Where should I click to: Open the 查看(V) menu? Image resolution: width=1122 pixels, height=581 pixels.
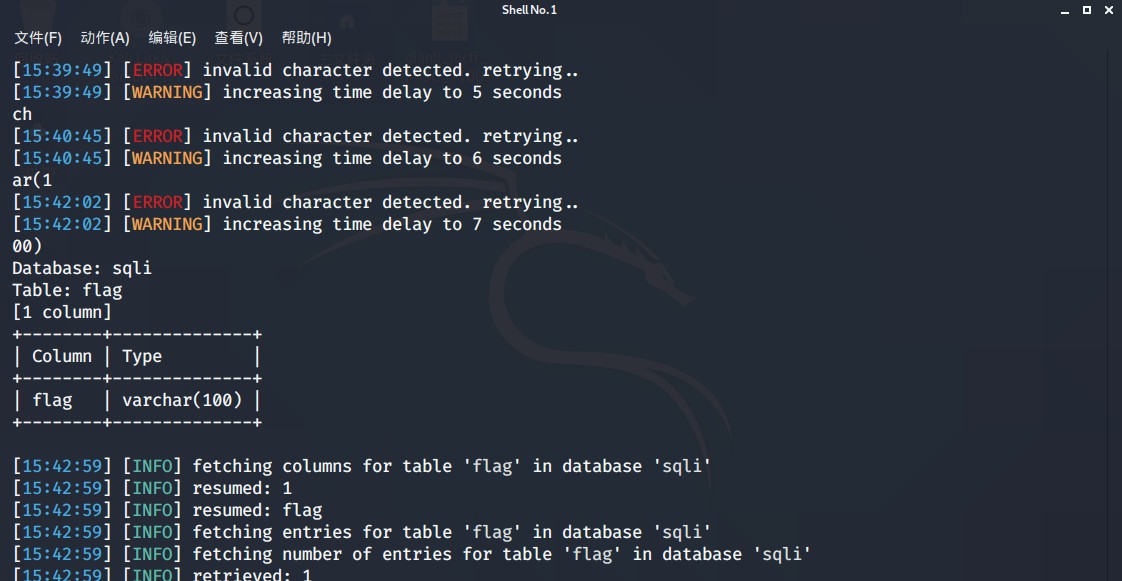(239, 38)
